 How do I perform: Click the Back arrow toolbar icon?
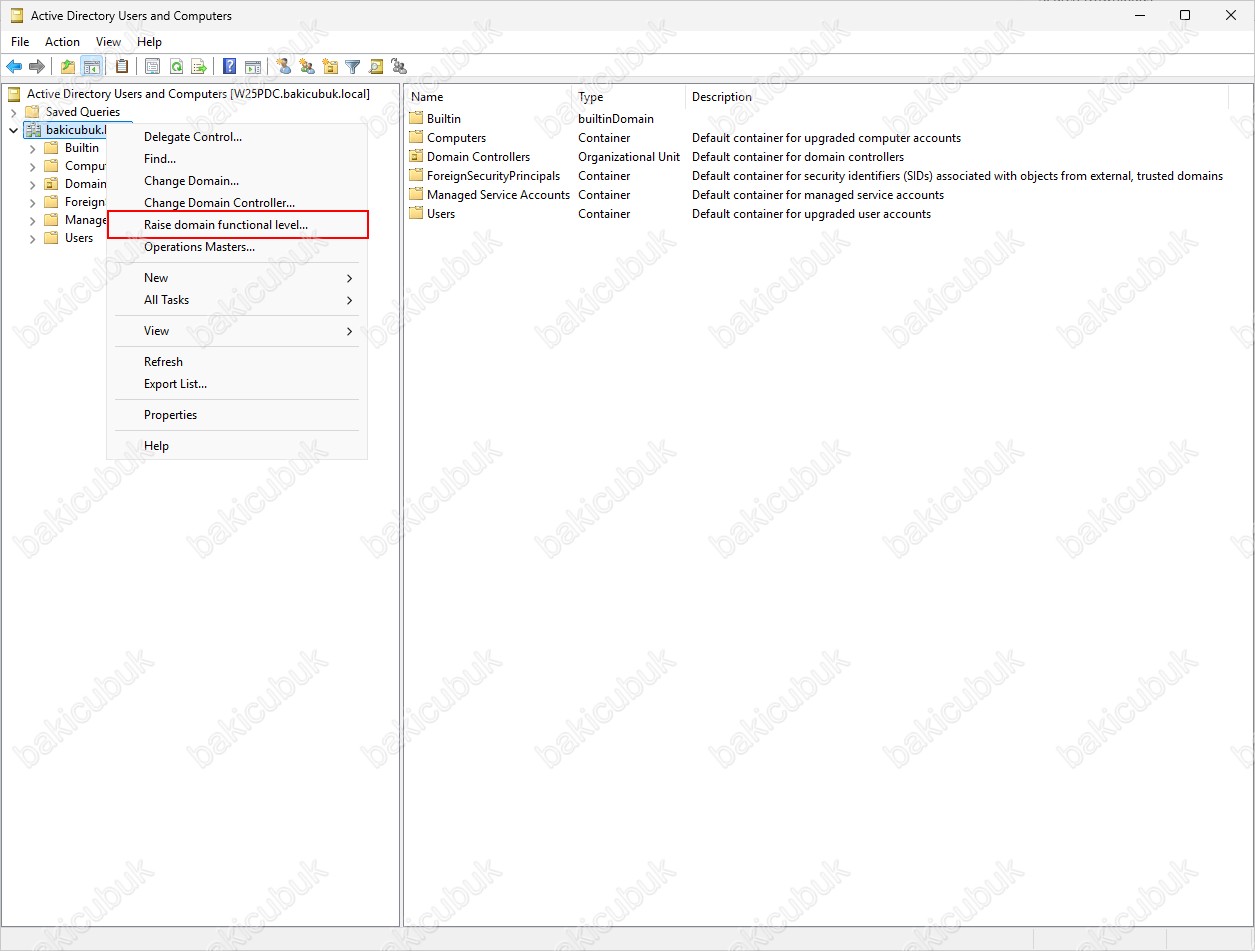click(x=14, y=67)
